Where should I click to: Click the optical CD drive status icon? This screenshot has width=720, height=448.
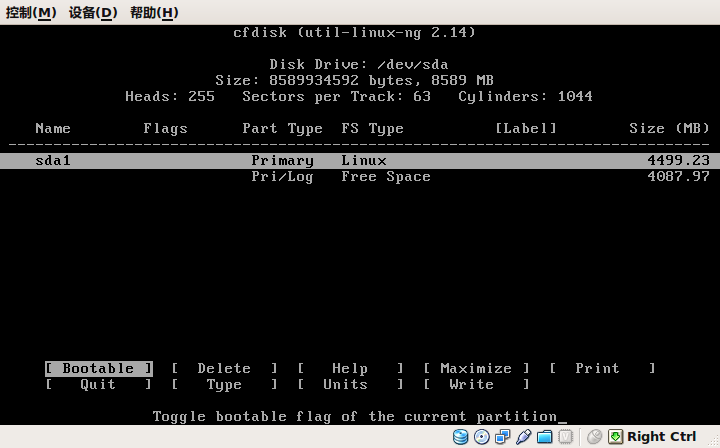click(x=481, y=437)
